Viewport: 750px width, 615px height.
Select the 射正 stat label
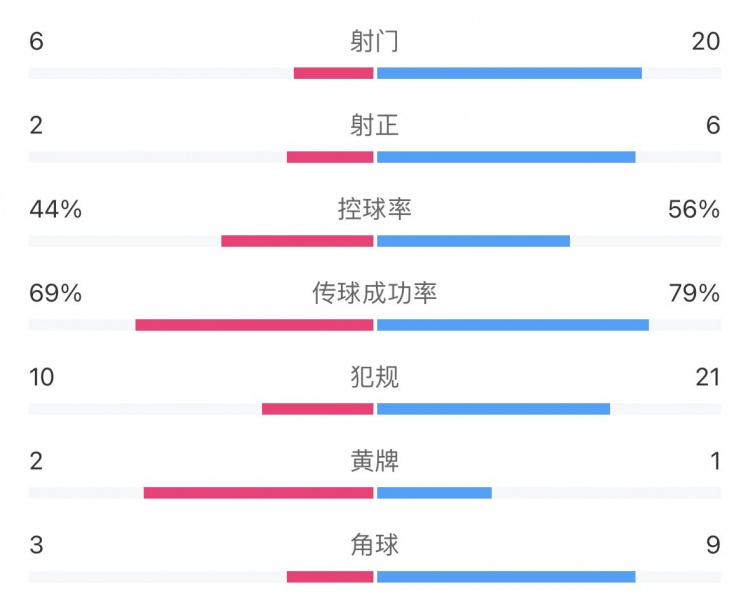(x=375, y=125)
